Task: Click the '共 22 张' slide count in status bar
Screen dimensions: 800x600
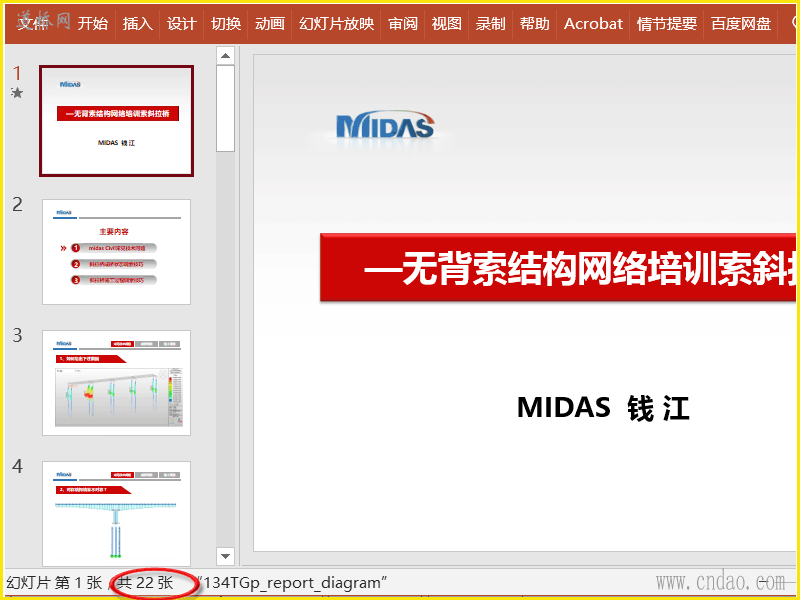Action: pyautogui.click(x=145, y=583)
